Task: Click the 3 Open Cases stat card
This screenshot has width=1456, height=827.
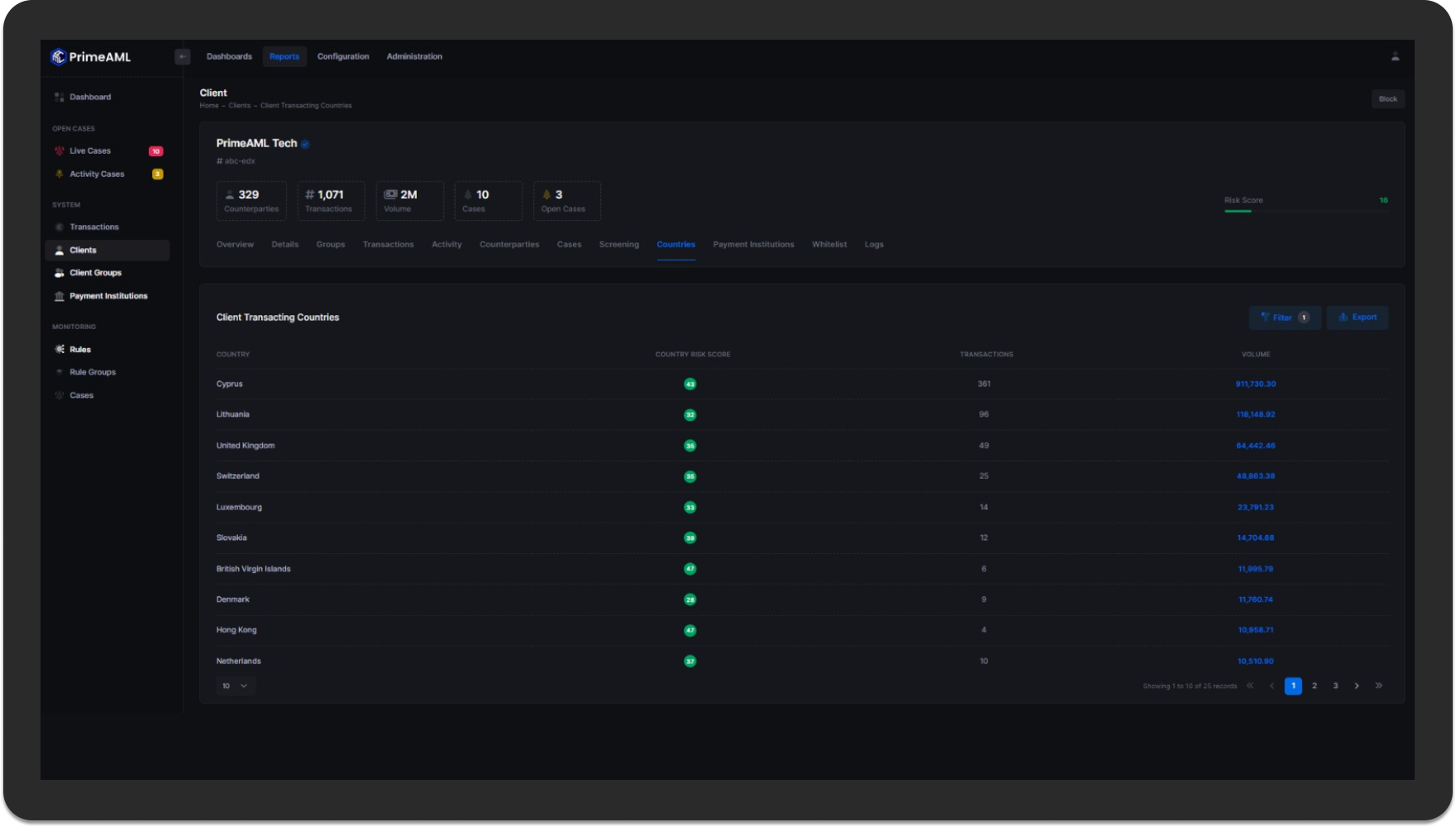Action: click(x=566, y=201)
